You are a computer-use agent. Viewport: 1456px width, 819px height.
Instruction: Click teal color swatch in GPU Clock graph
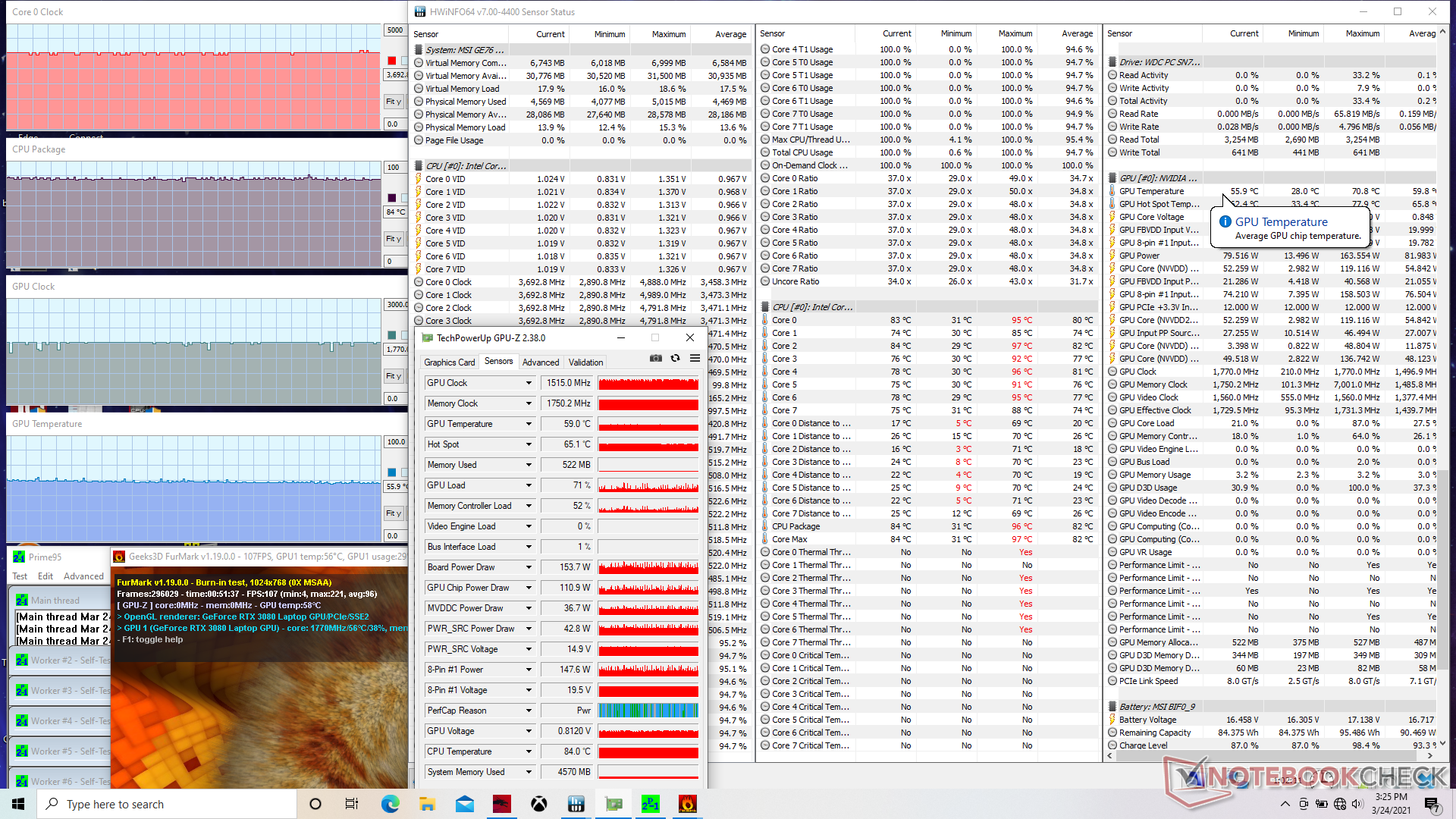pos(391,335)
